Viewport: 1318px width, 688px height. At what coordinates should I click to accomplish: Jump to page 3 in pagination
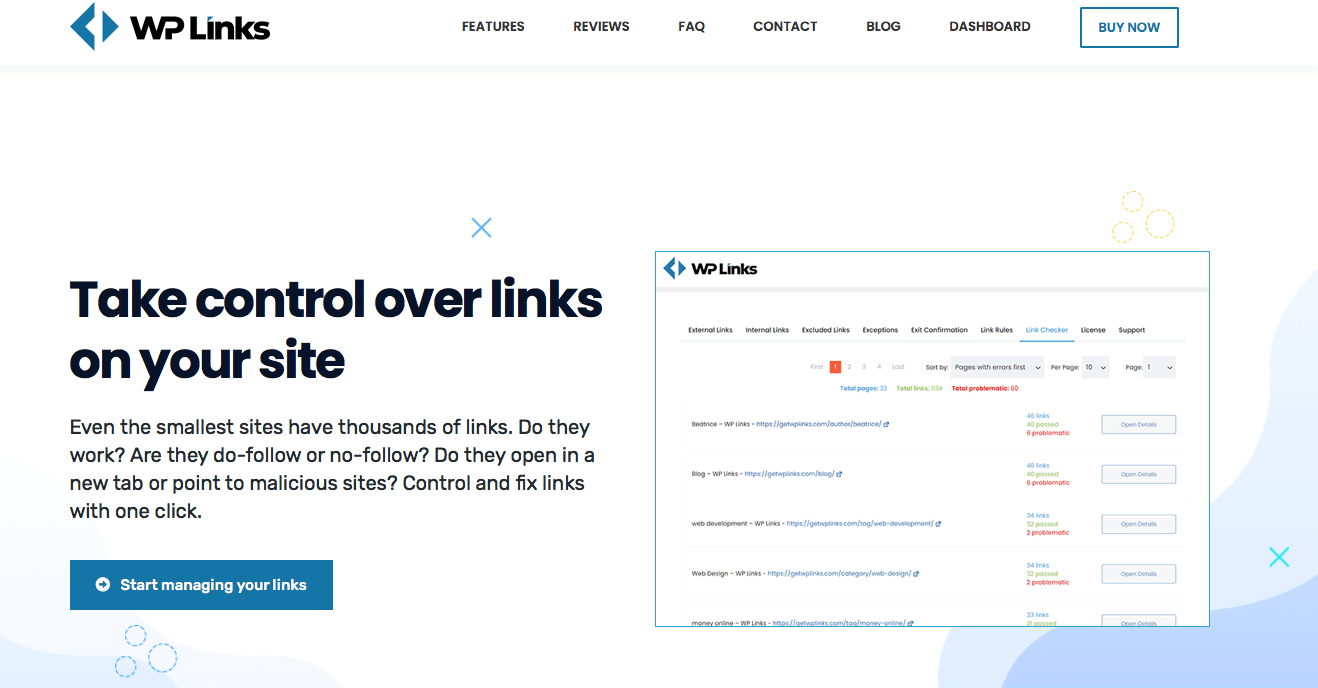(864, 367)
